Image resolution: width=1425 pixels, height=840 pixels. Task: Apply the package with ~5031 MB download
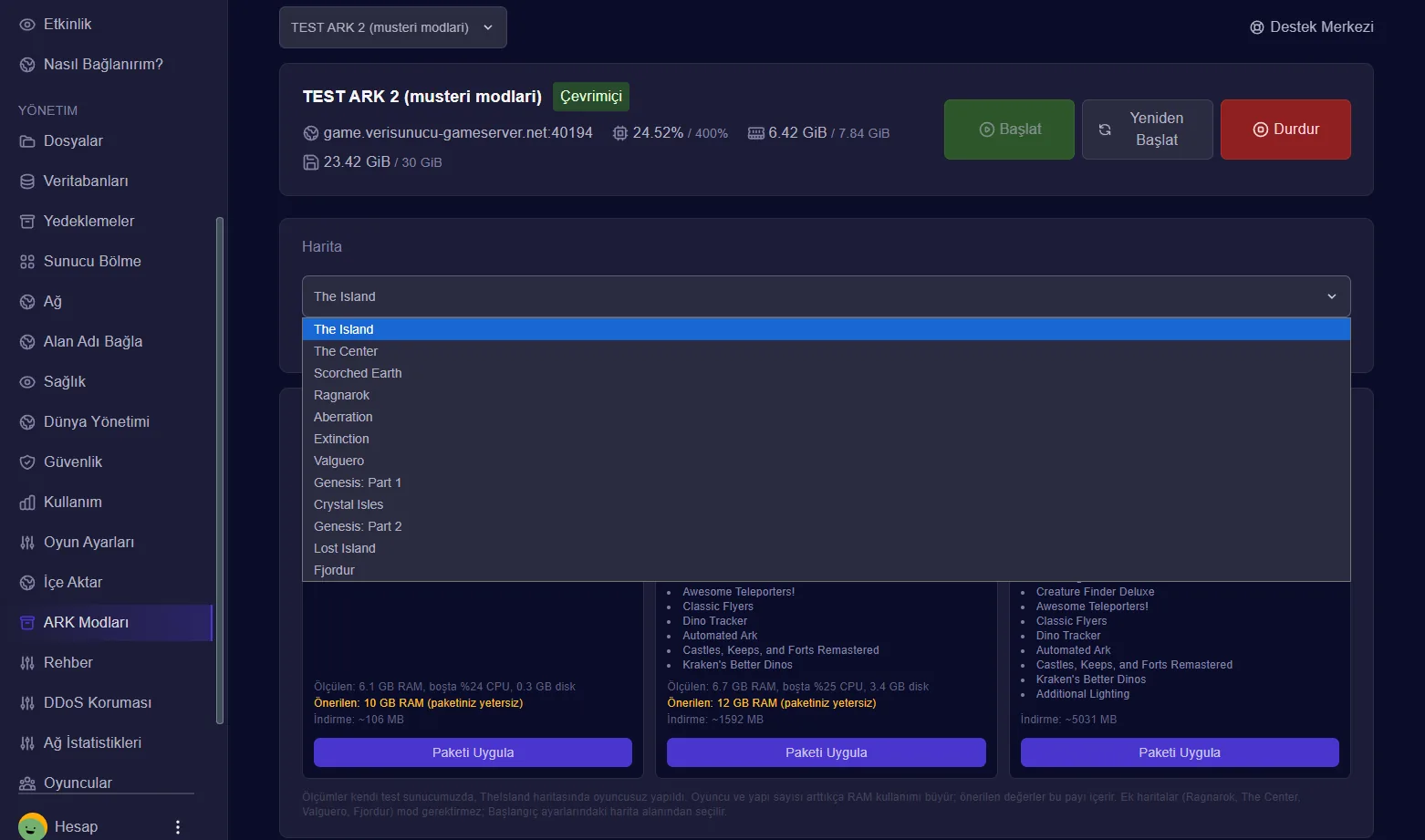coord(1180,752)
